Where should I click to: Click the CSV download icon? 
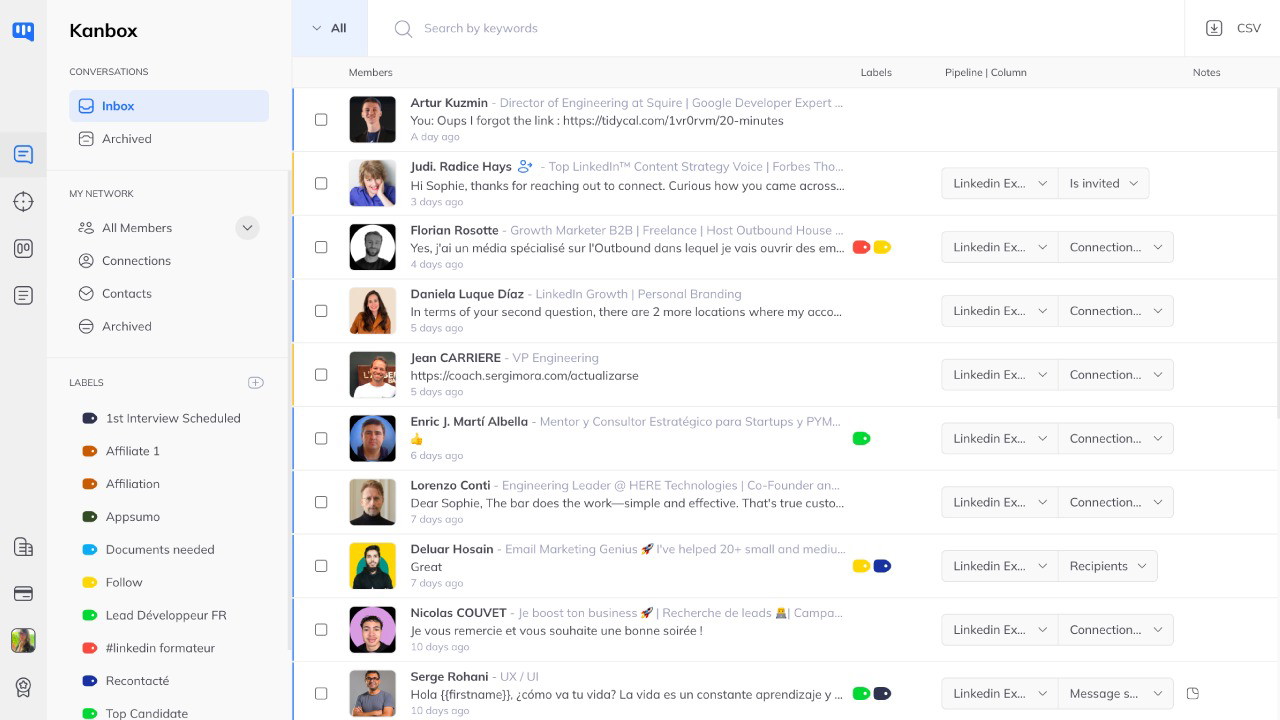pos(1214,28)
